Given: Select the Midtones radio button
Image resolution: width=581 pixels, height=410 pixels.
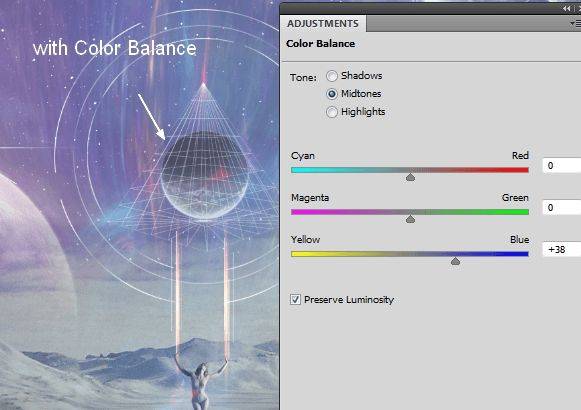Looking at the screenshot, I should pos(332,94).
